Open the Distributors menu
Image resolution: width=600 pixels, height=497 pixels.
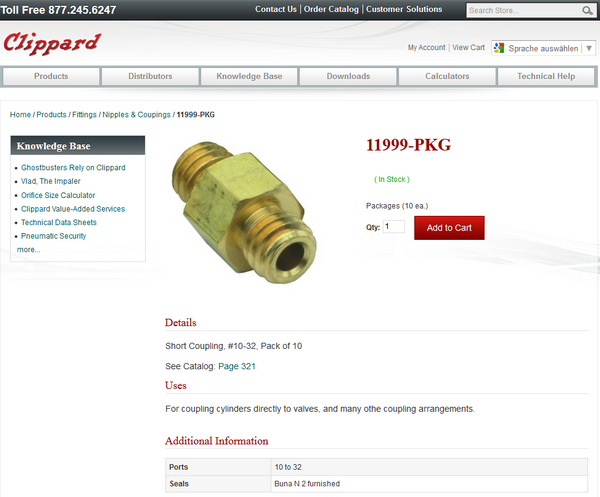(x=150, y=76)
